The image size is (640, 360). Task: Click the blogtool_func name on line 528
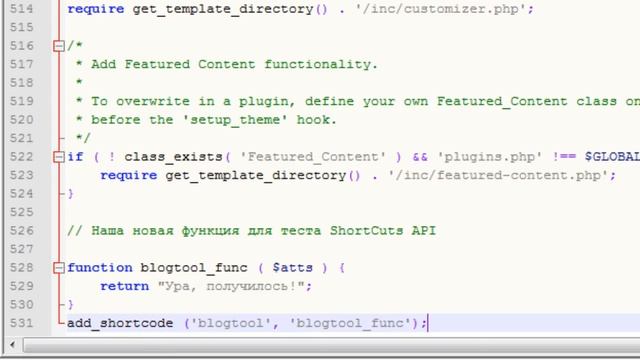pyautogui.click(x=194, y=268)
